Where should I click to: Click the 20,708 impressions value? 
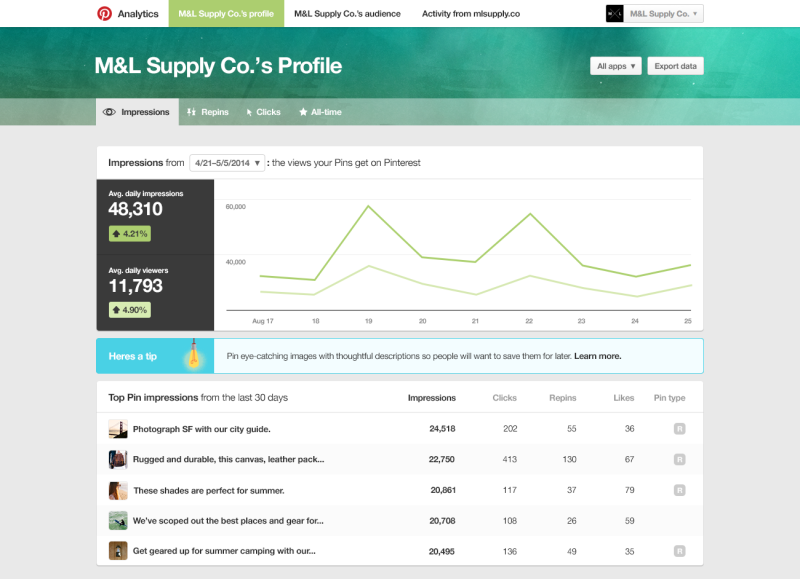point(442,521)
